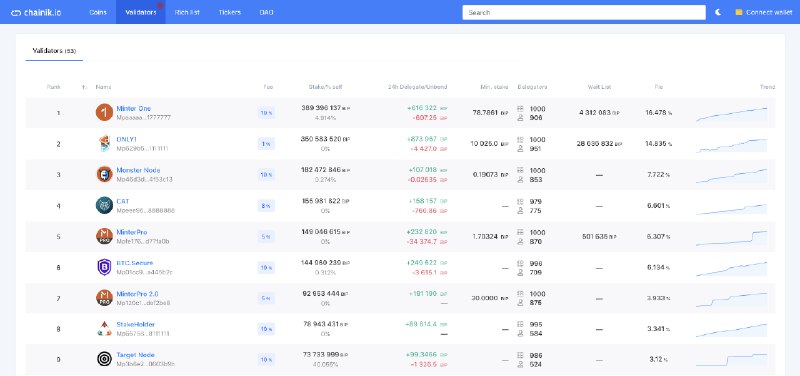The image size is (800, 376).
Task: Click Minter One delegators person icon
Action: tap(520, 118)
